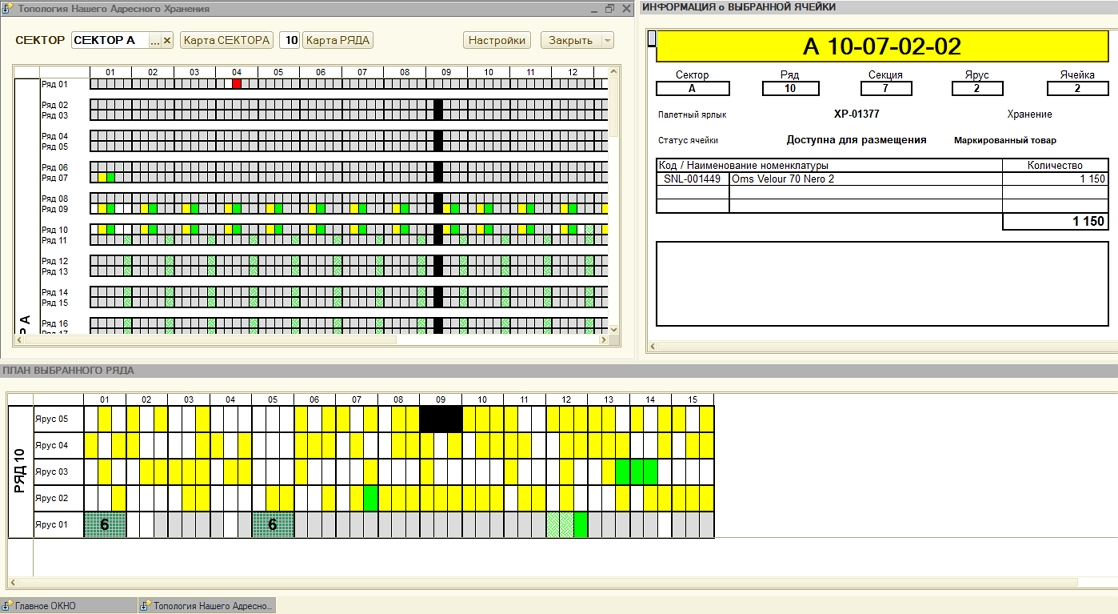This screenshot has width=1118, height=614.
Task: Open the Карта РЯДА view
Action: click(338, 41)
